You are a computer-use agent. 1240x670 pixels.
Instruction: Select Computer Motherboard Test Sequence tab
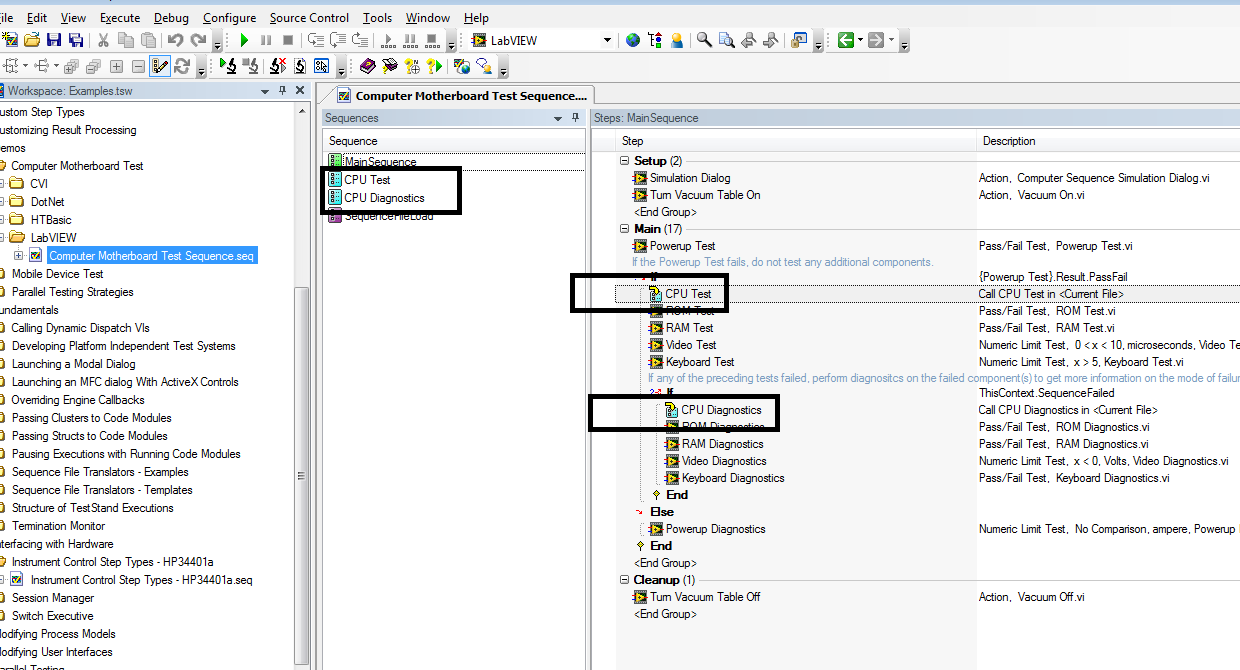(462, 96)
